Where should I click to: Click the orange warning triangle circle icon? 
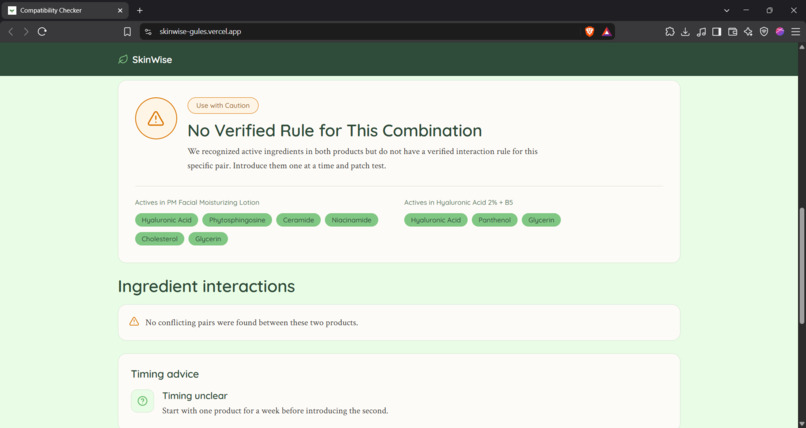pyautogui.click(x=156, y=118)
